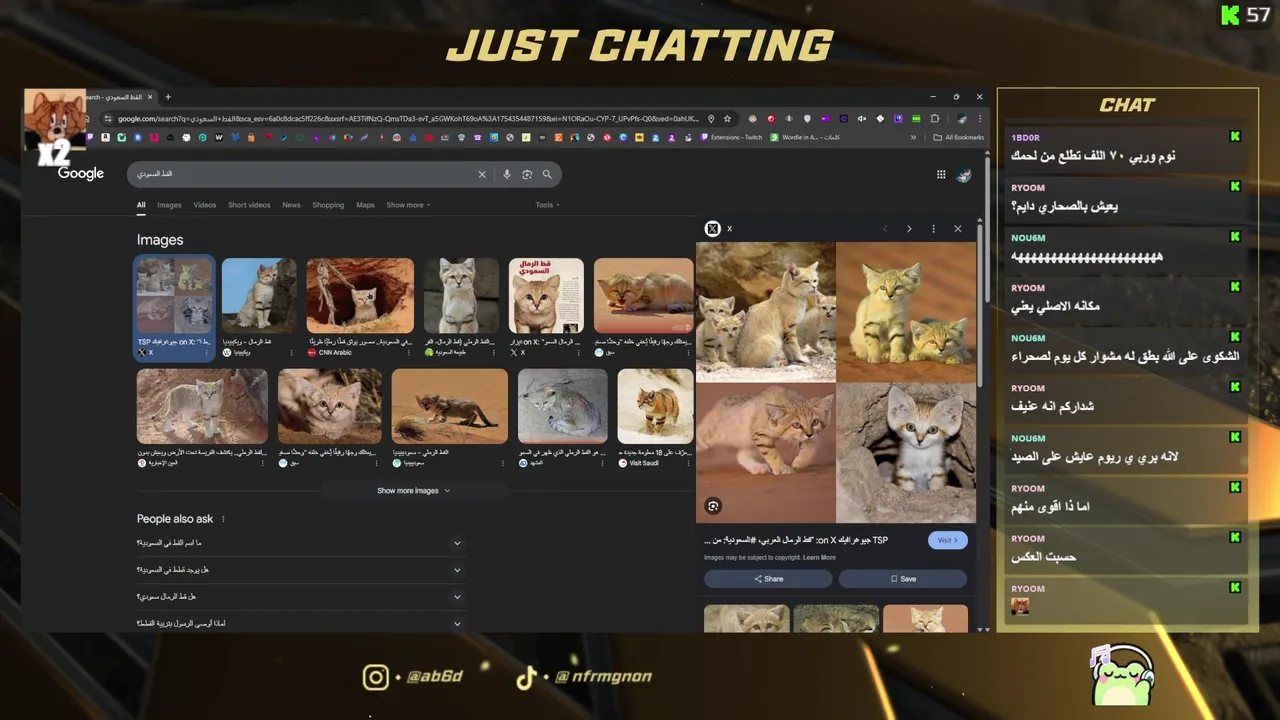Open the CNN Arabic image result
This screenshot has width=1280, height=720.
(x=360, y=295)
